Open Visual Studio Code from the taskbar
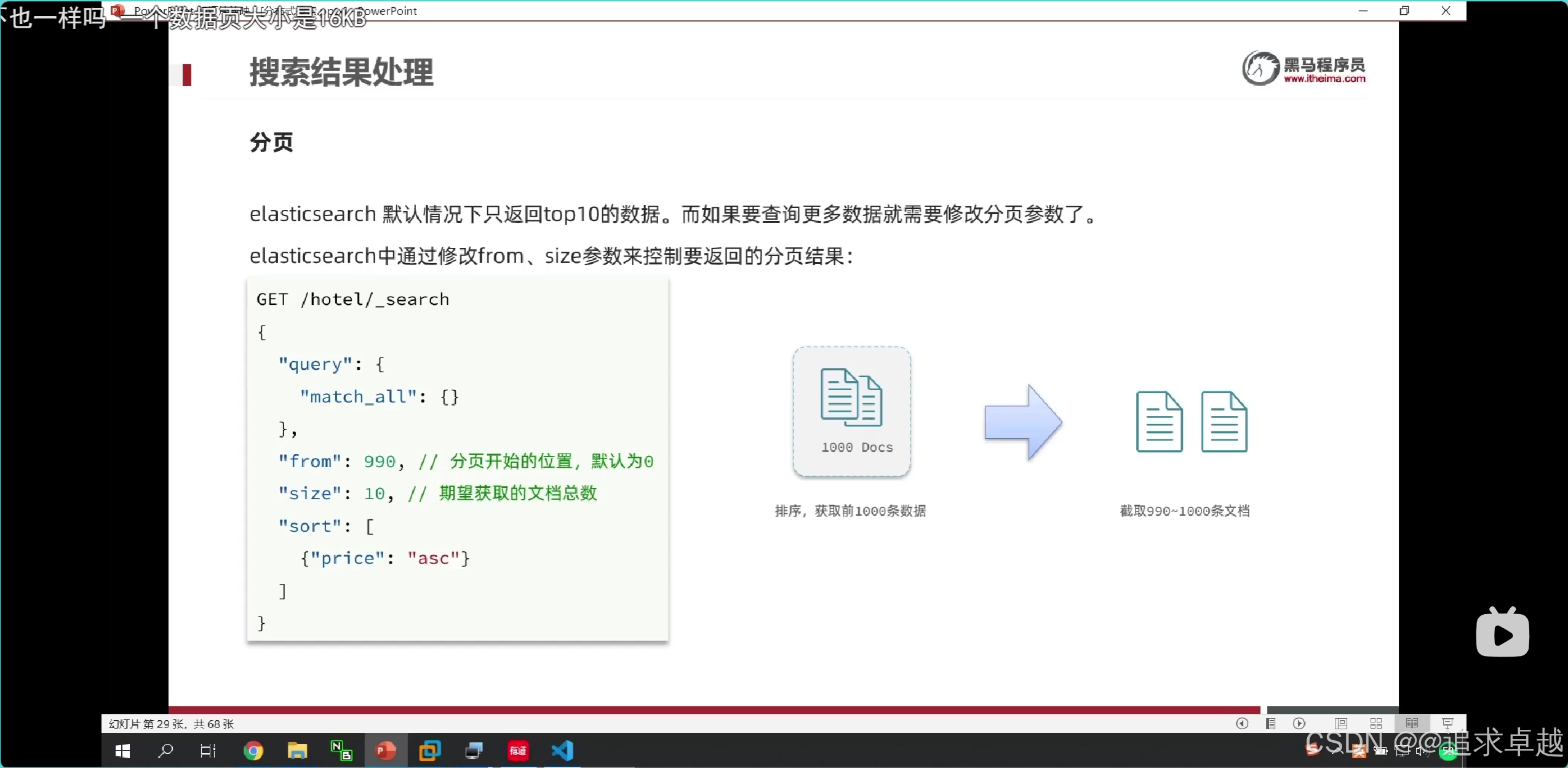The width and height of the screenshot is (1568, 768). pyautogui.click(x=562, y=751)
